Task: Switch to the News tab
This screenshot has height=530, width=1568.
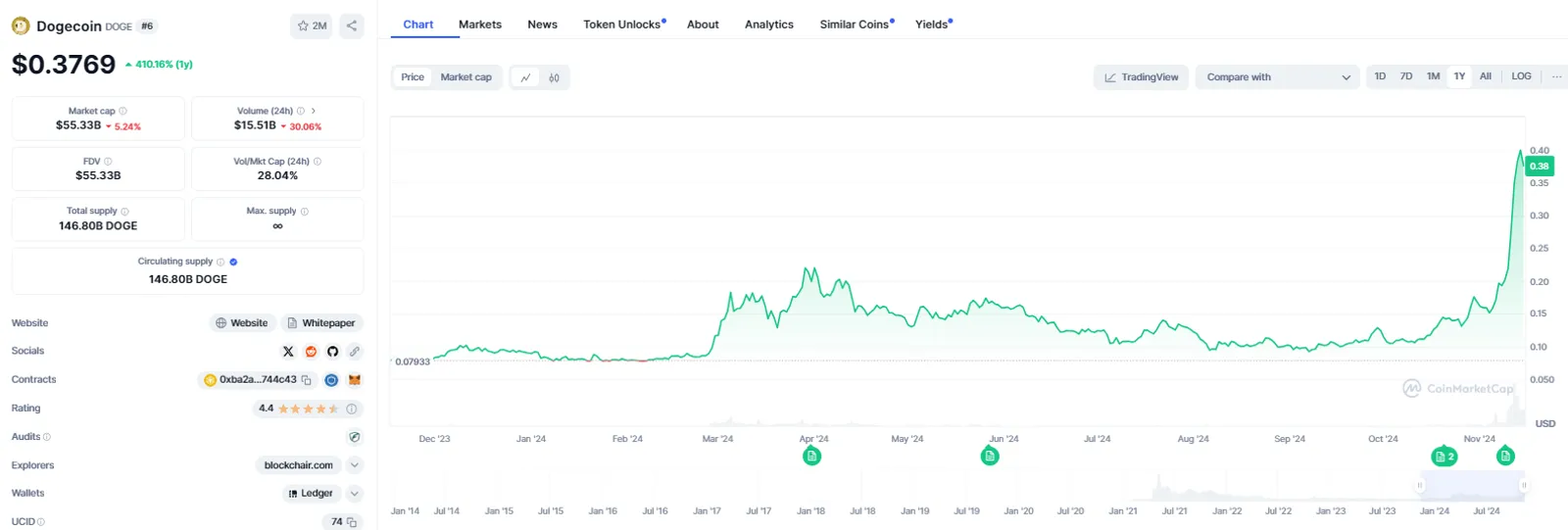Action: [x=542, y=24]
